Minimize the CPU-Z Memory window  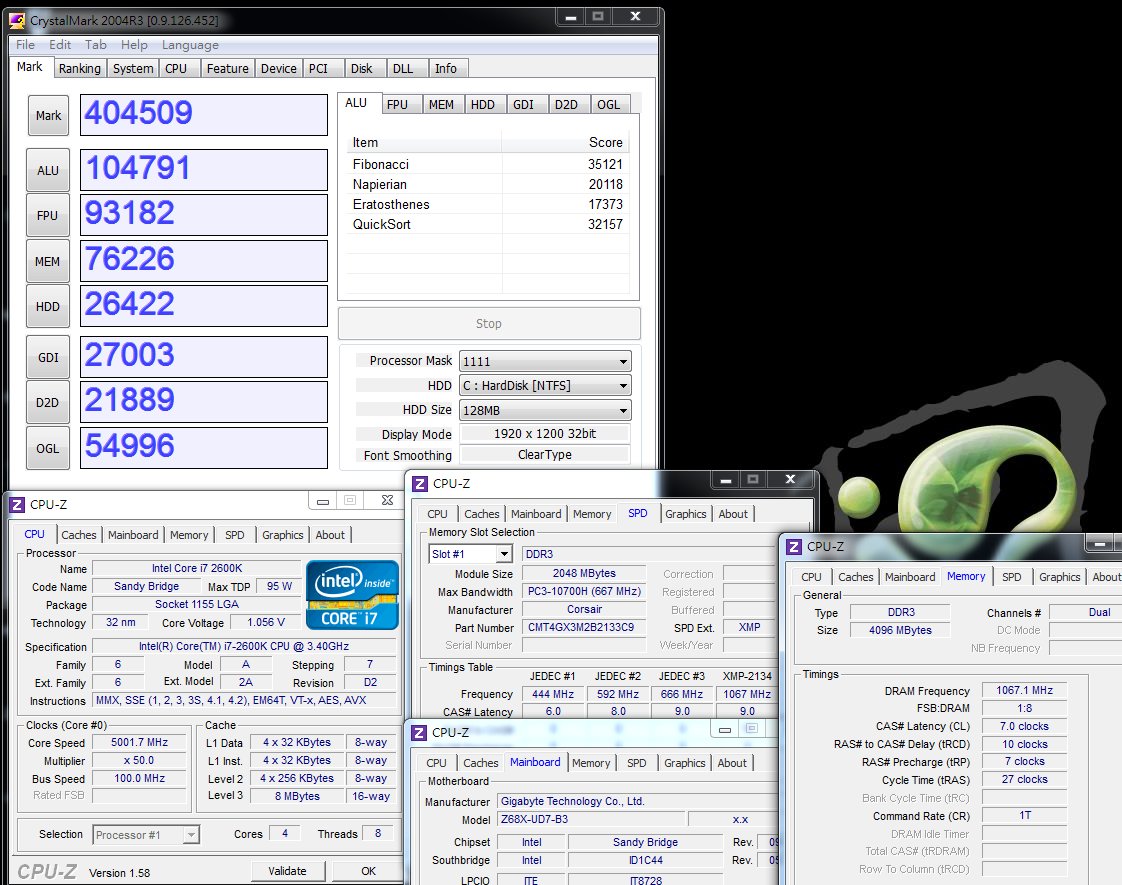[1099, 543]
